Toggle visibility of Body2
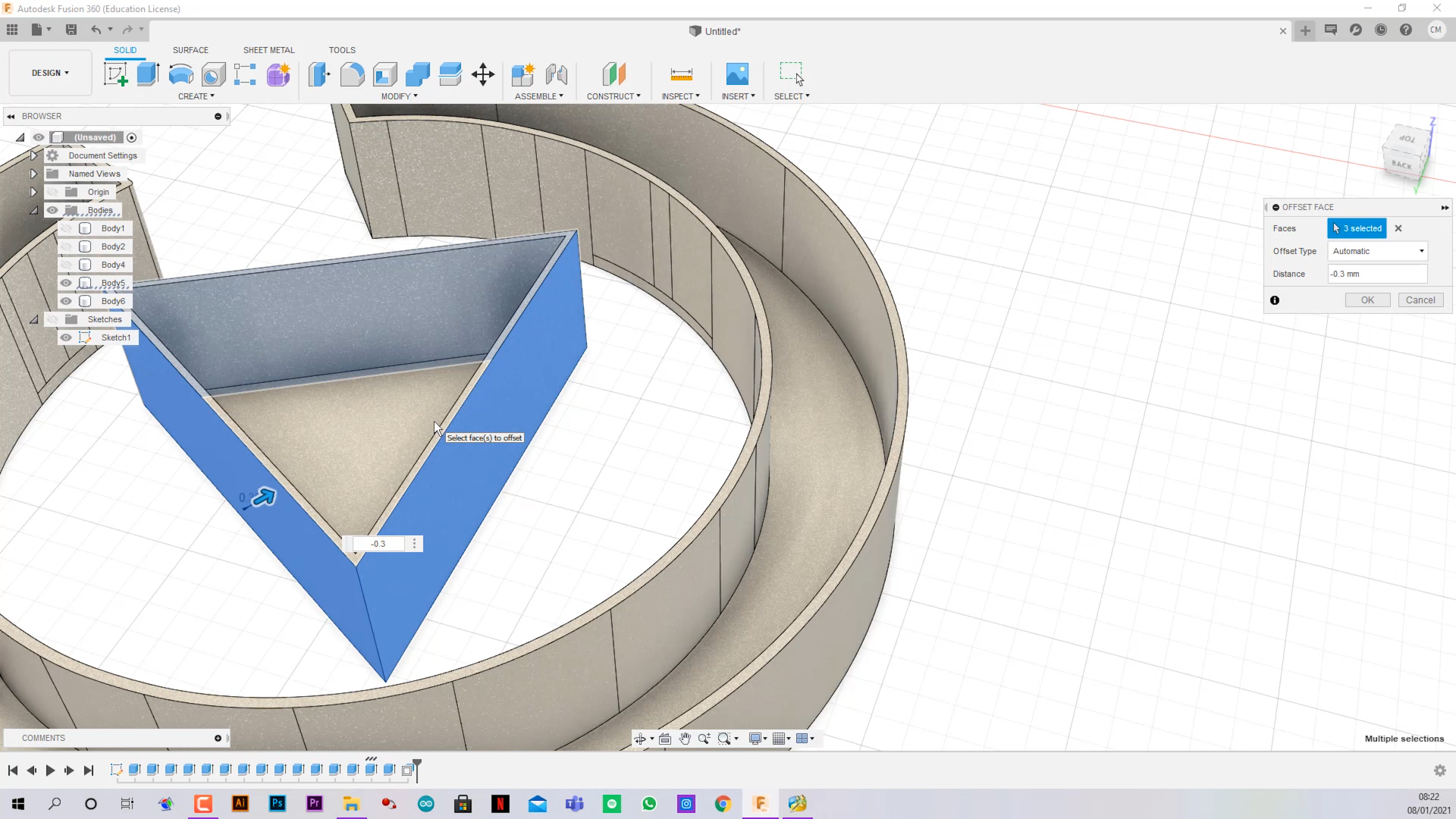Image resolution: width=1456 pixels, height=819 pixels. pos(67,246)
